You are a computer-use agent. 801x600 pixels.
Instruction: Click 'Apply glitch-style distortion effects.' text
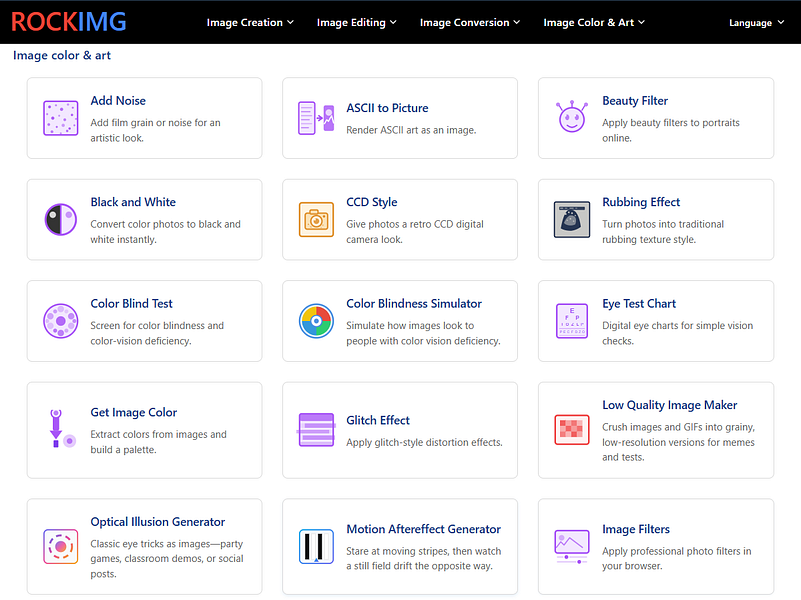(x=425, y=443)
